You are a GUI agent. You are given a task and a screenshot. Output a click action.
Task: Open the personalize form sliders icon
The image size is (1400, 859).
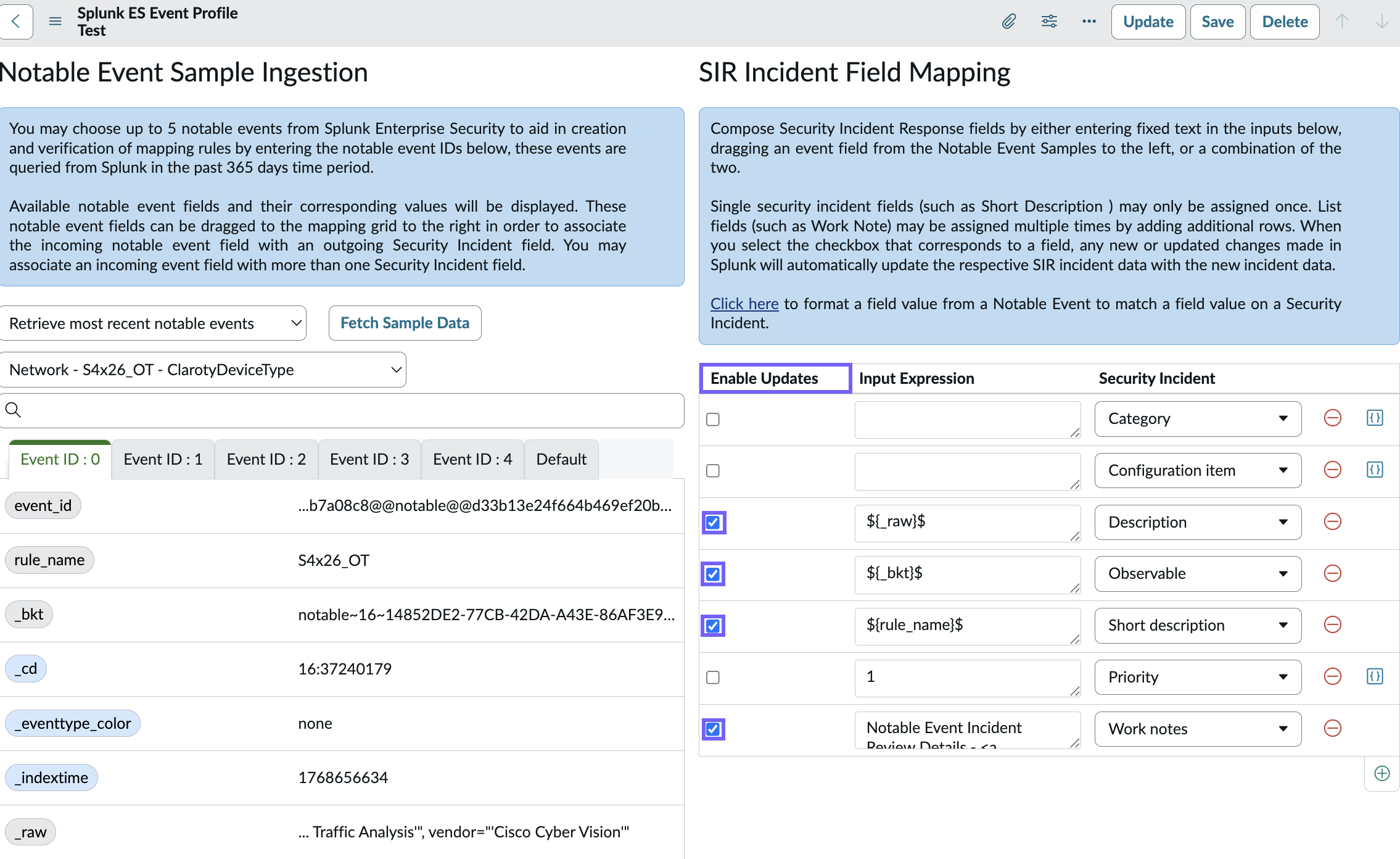tap(1049, 22)
